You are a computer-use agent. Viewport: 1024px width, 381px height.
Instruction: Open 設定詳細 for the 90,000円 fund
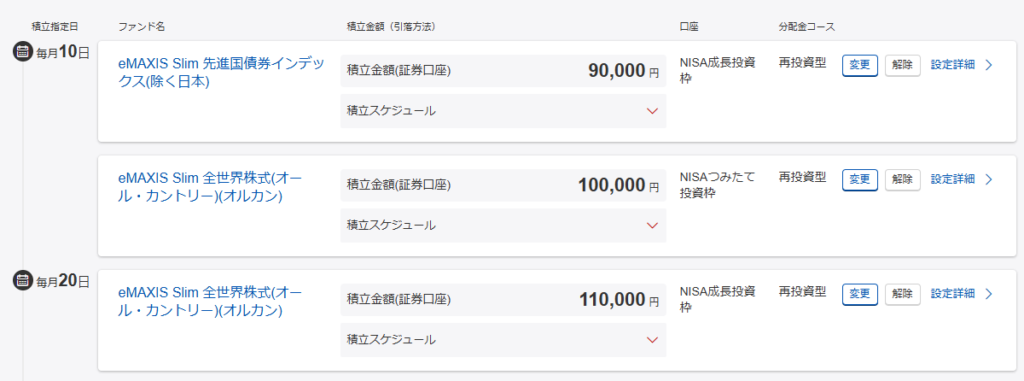tap(953, 65)
